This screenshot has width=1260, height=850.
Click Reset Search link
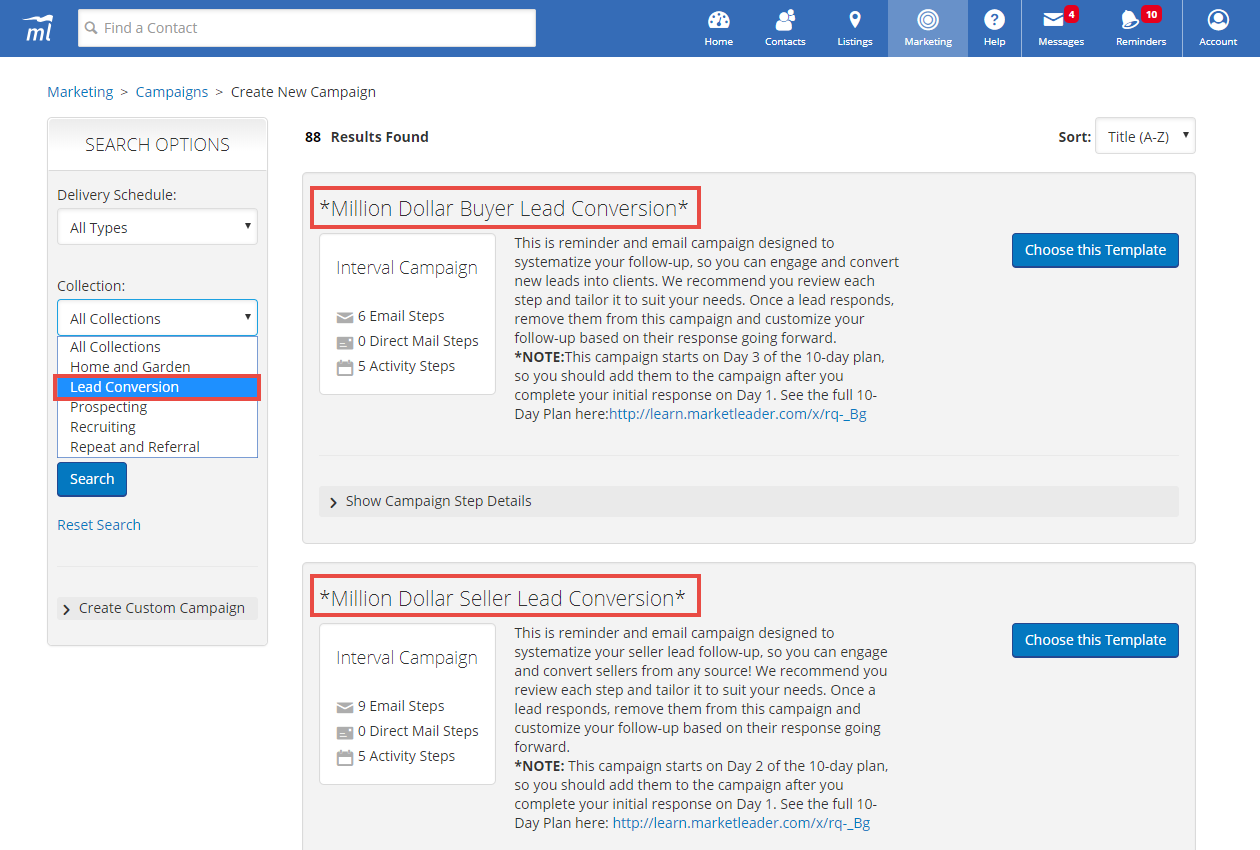[99, 525]
